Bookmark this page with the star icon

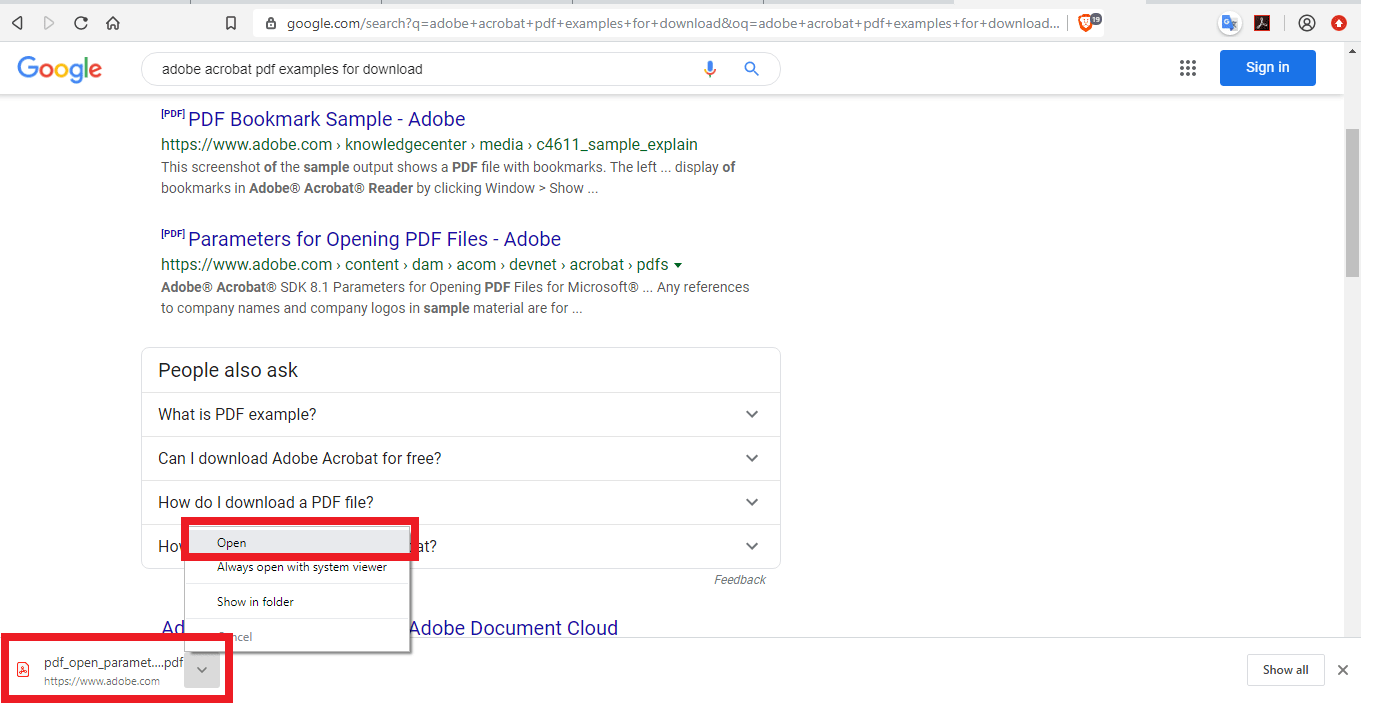click(231, 22)
